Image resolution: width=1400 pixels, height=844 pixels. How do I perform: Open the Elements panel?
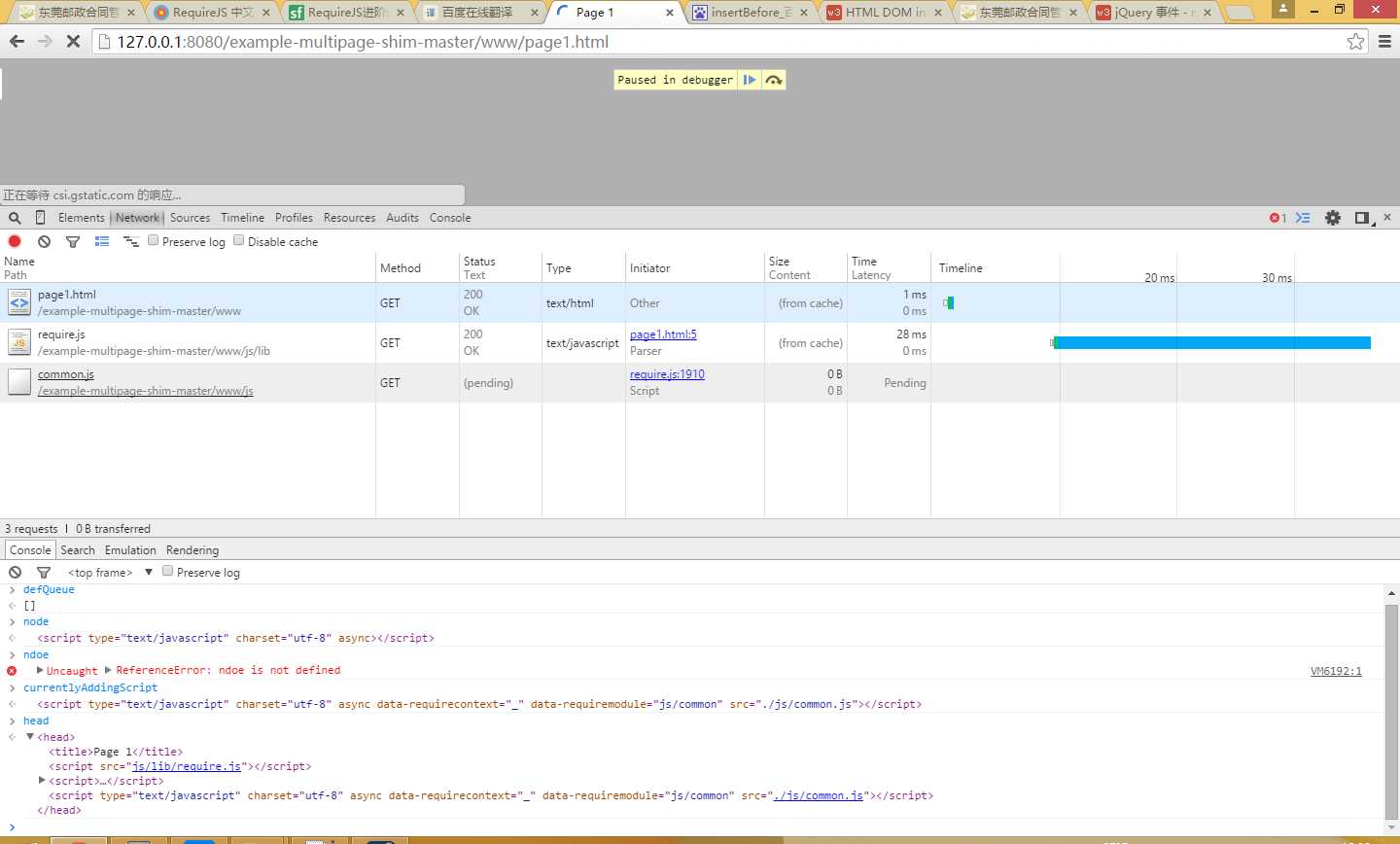tap(81, 218)
